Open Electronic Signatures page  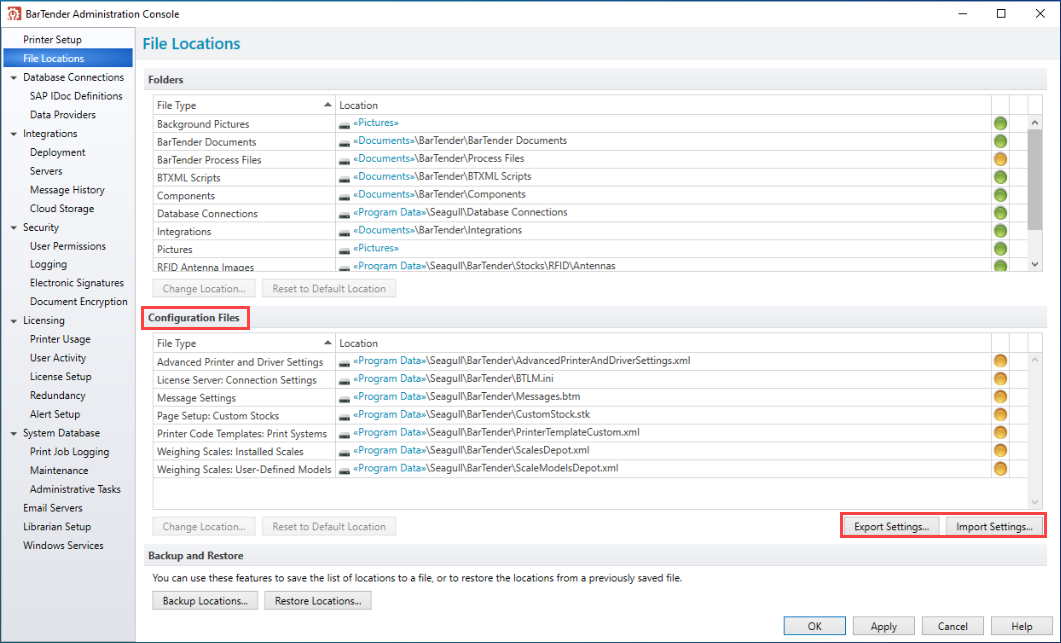click(76, 283)
